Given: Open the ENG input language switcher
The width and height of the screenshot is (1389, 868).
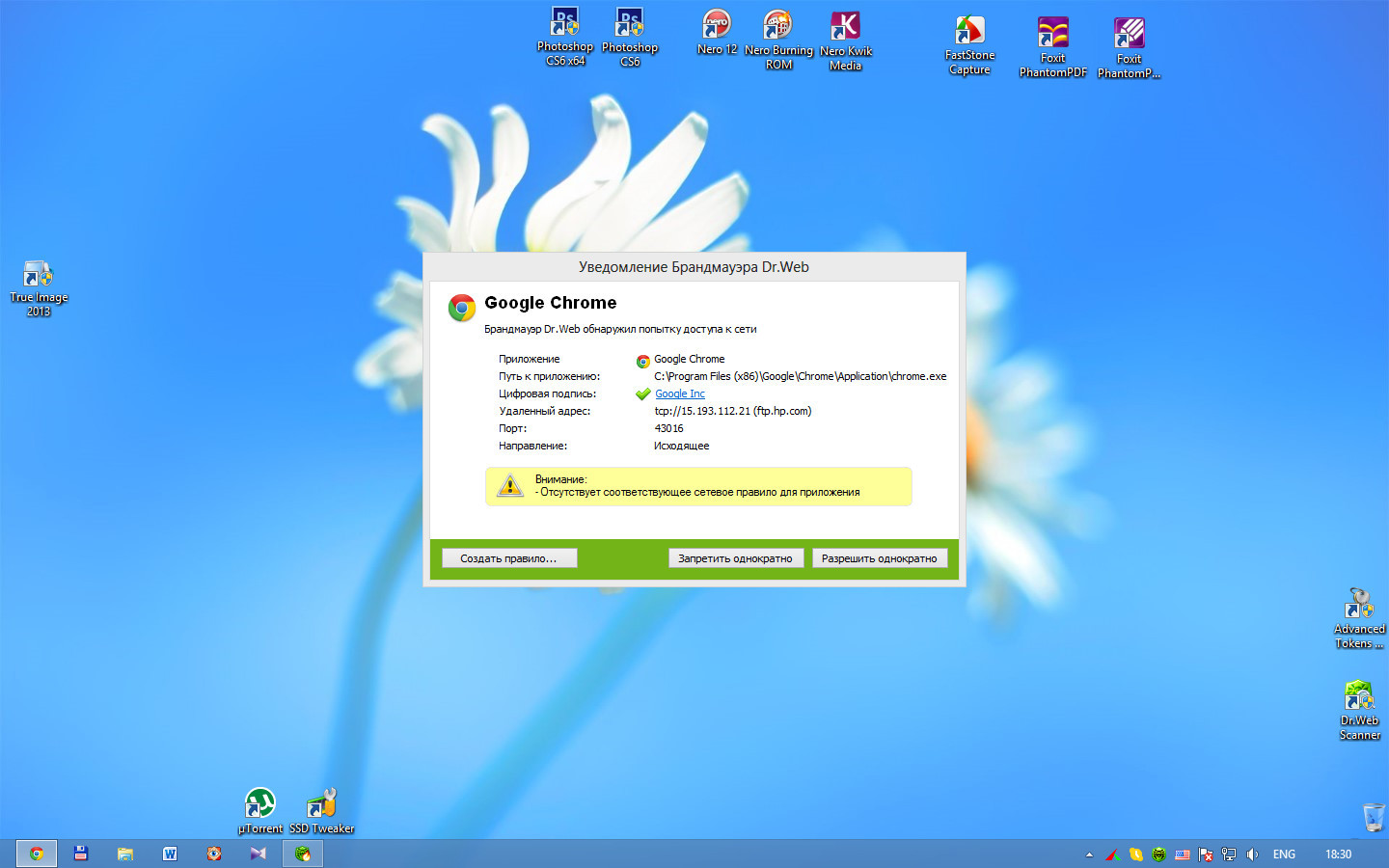Looking at the screenshot, I should coord(1284,854).
